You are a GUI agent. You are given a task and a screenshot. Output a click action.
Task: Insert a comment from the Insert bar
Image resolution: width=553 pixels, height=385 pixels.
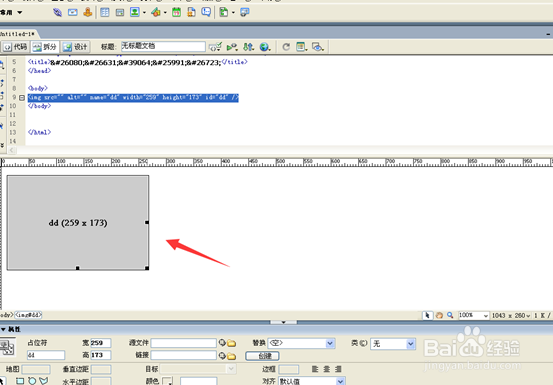(x=206, y=12)
